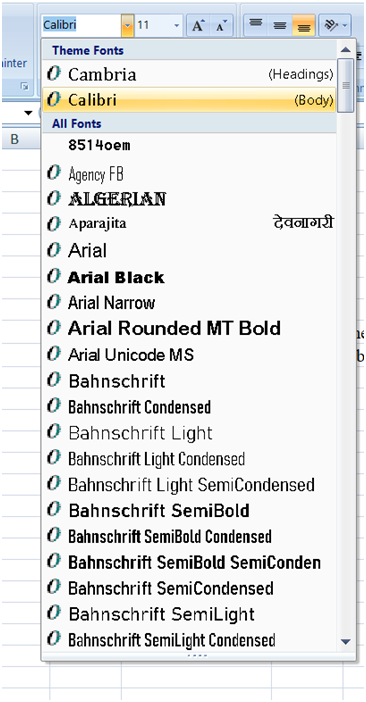This screenshot has width=366, height=702.
Task: Select the Aparajita Devanagari font
Action: 189,223
